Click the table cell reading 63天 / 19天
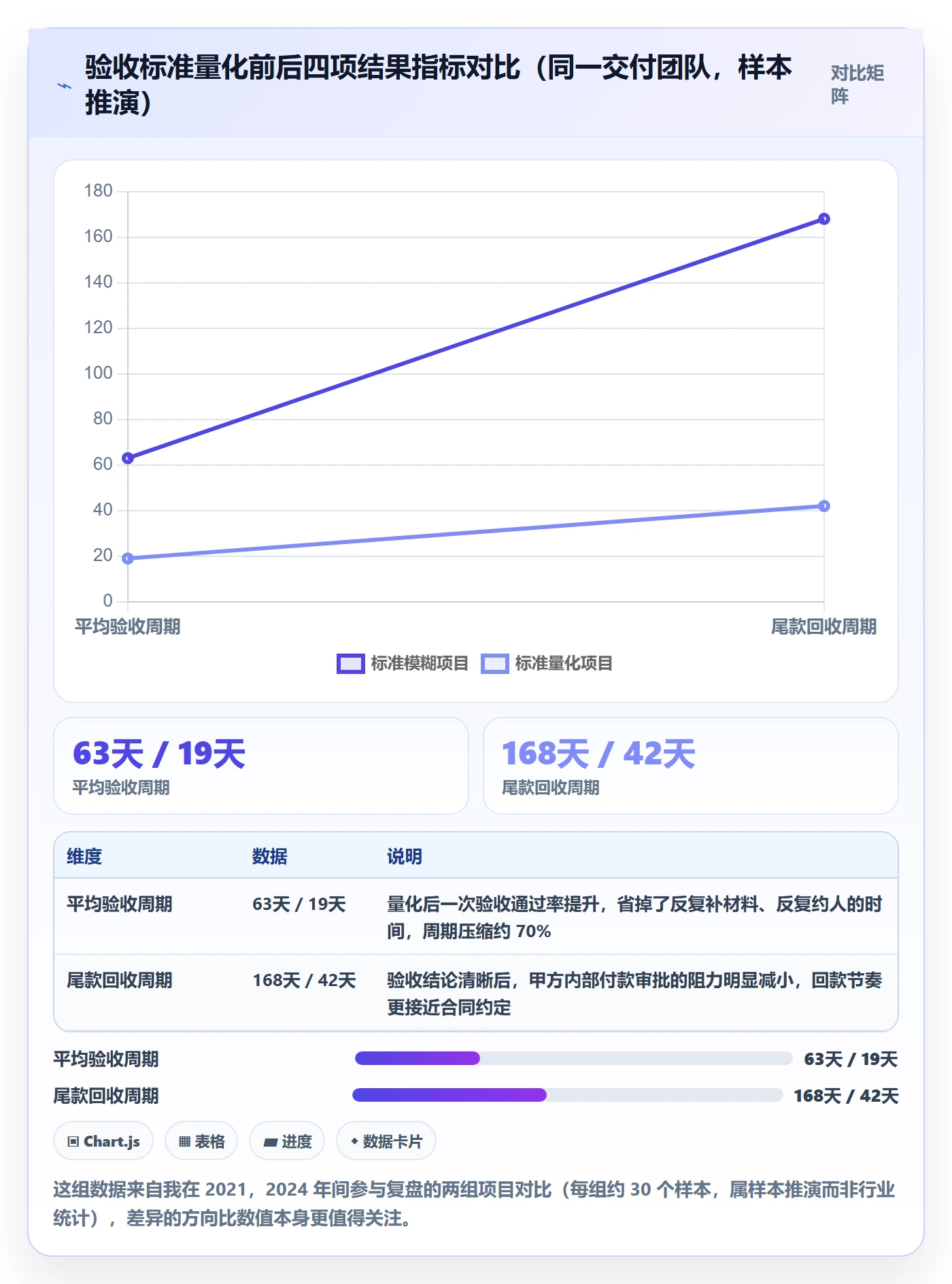Screen dimensions: 952x1284 point(299,904)
